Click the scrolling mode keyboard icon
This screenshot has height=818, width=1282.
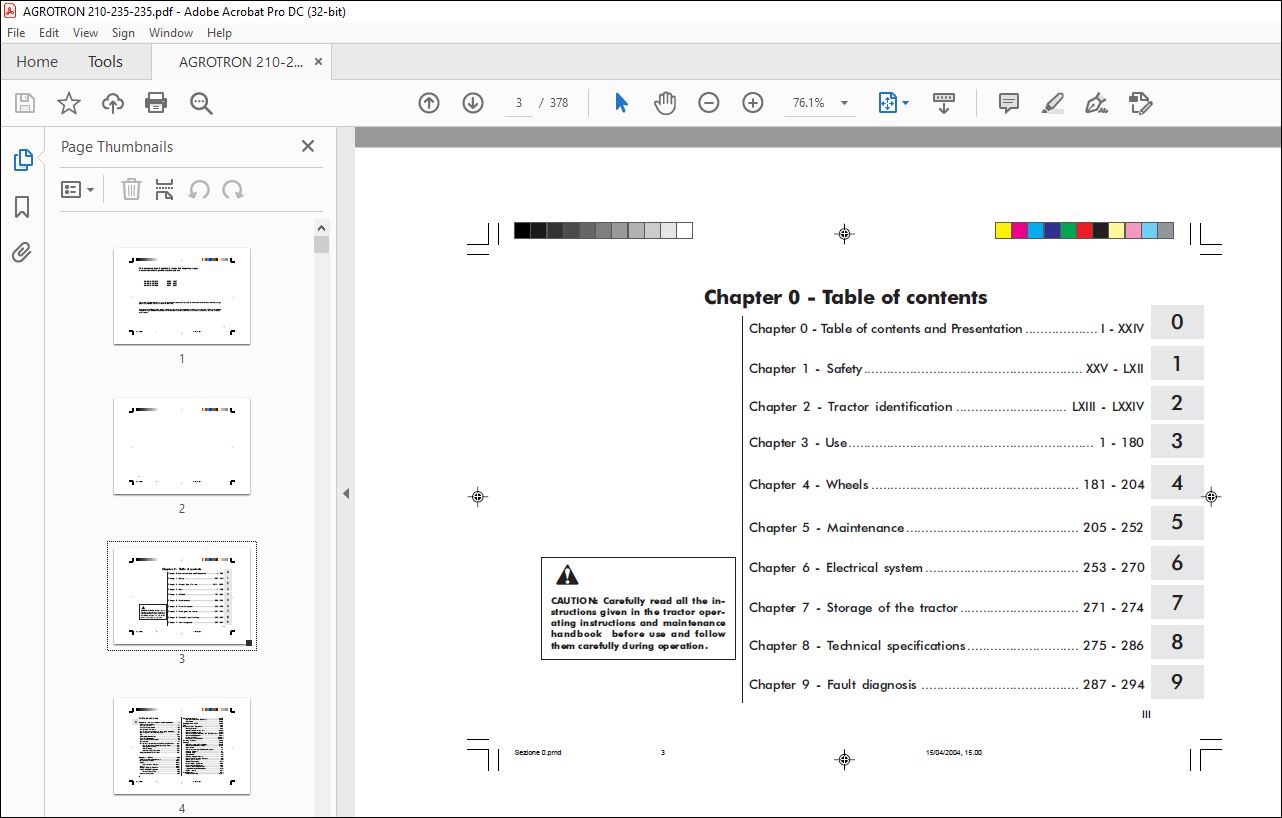click(944, 103)
